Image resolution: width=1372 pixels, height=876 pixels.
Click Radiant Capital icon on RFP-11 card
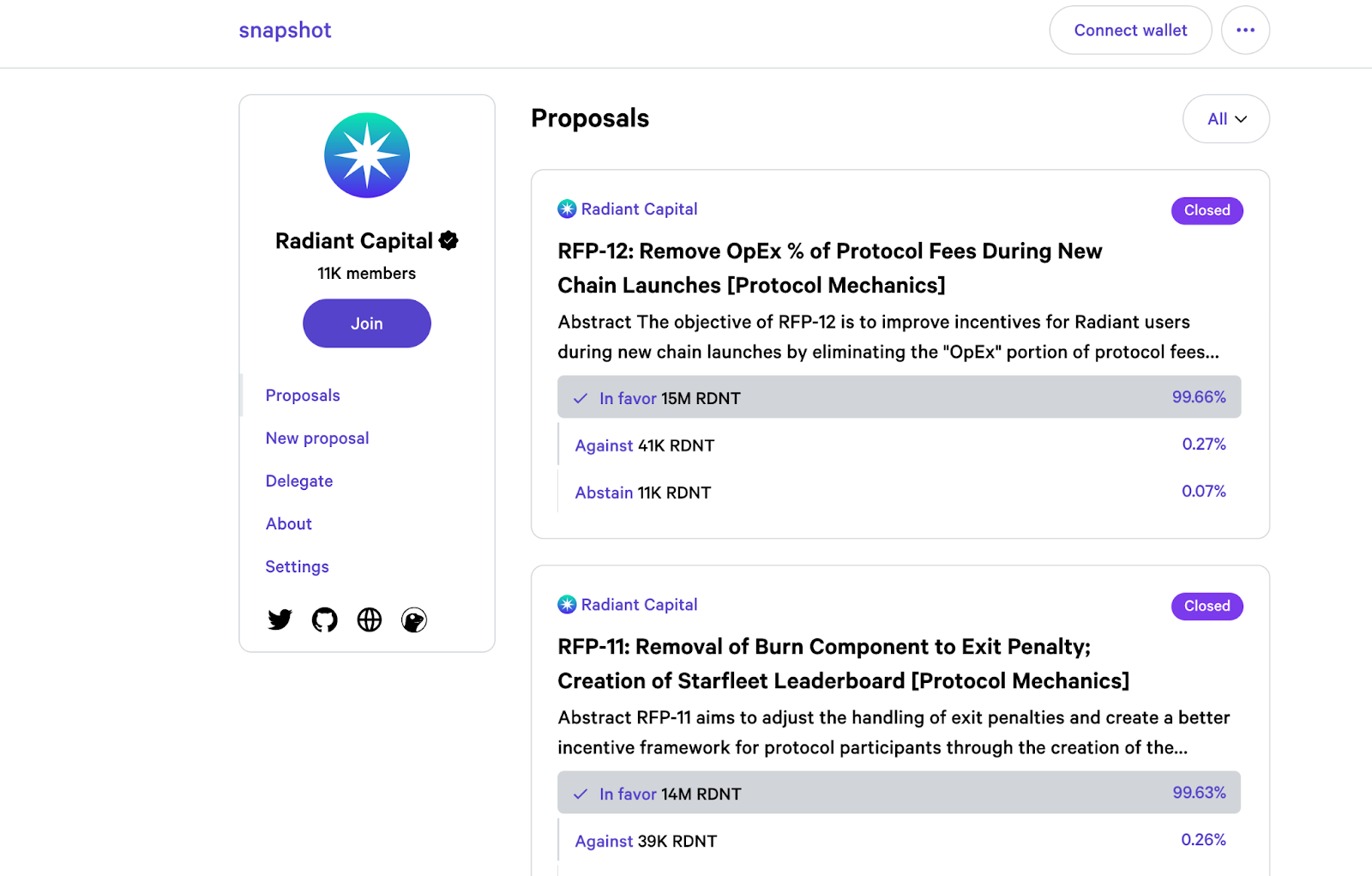[567, 604]
